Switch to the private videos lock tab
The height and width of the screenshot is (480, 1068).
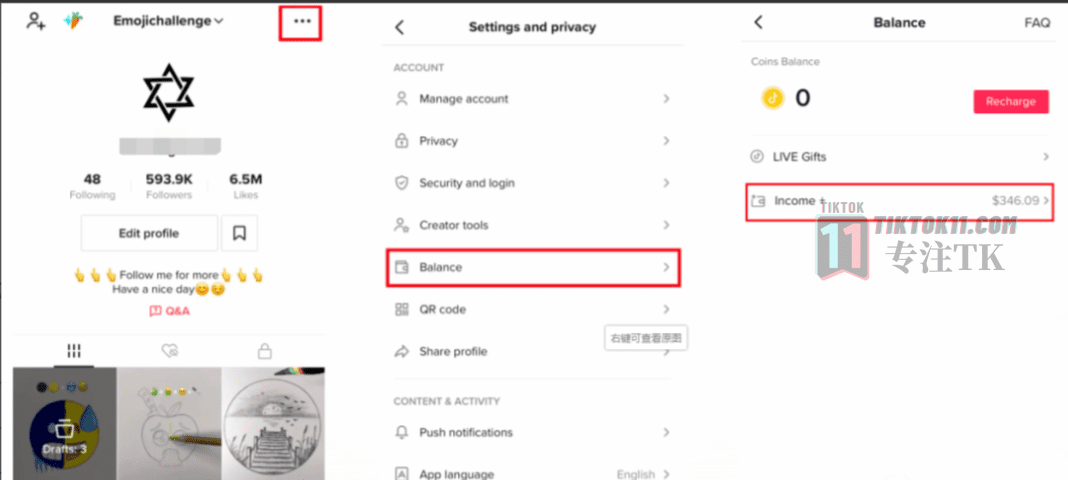point(264,351)
